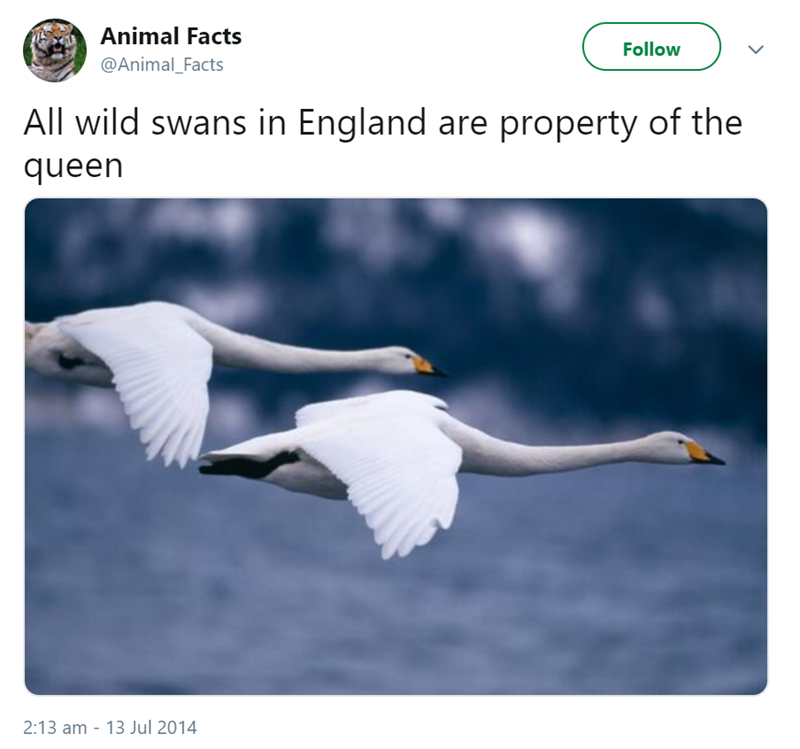Open the tiger profile avatar

click(x=55, y=50)
